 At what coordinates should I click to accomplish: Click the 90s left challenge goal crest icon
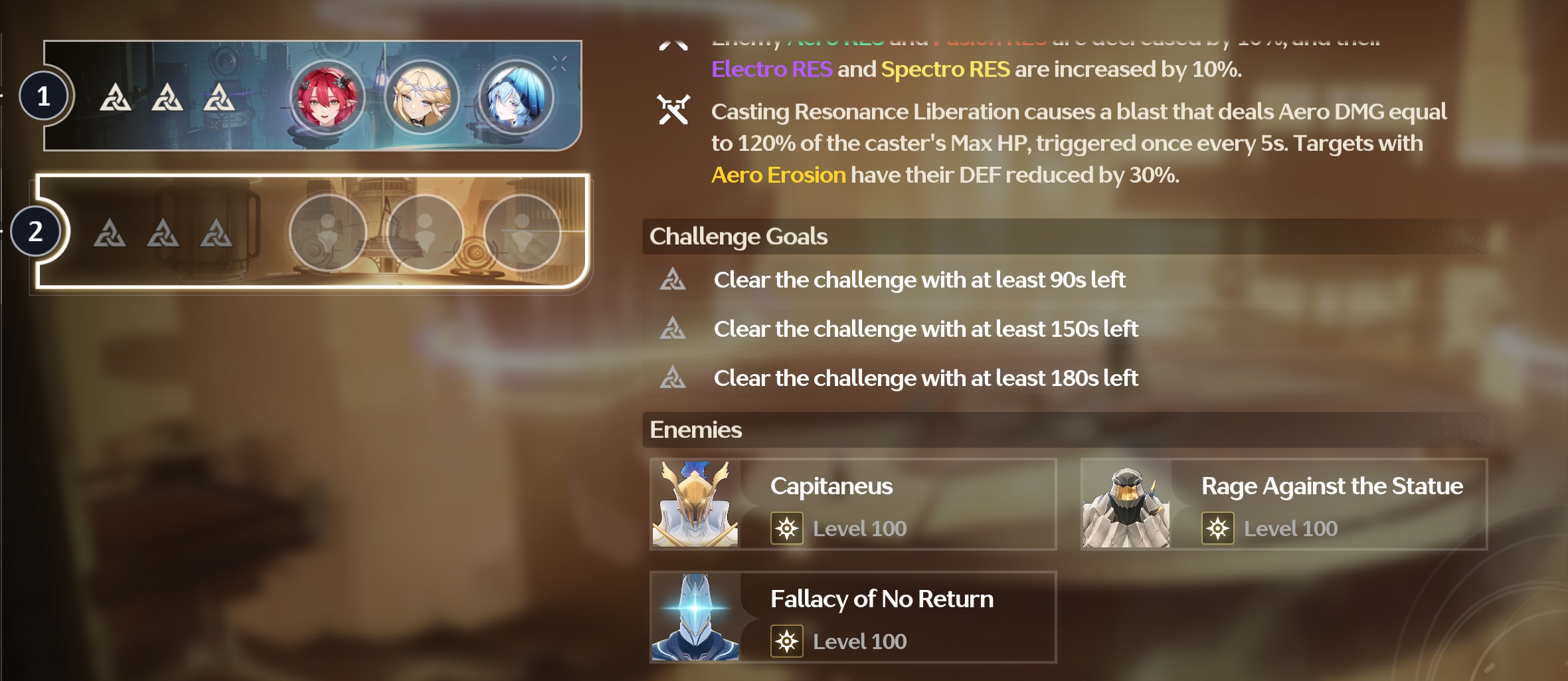pos(673,280)
